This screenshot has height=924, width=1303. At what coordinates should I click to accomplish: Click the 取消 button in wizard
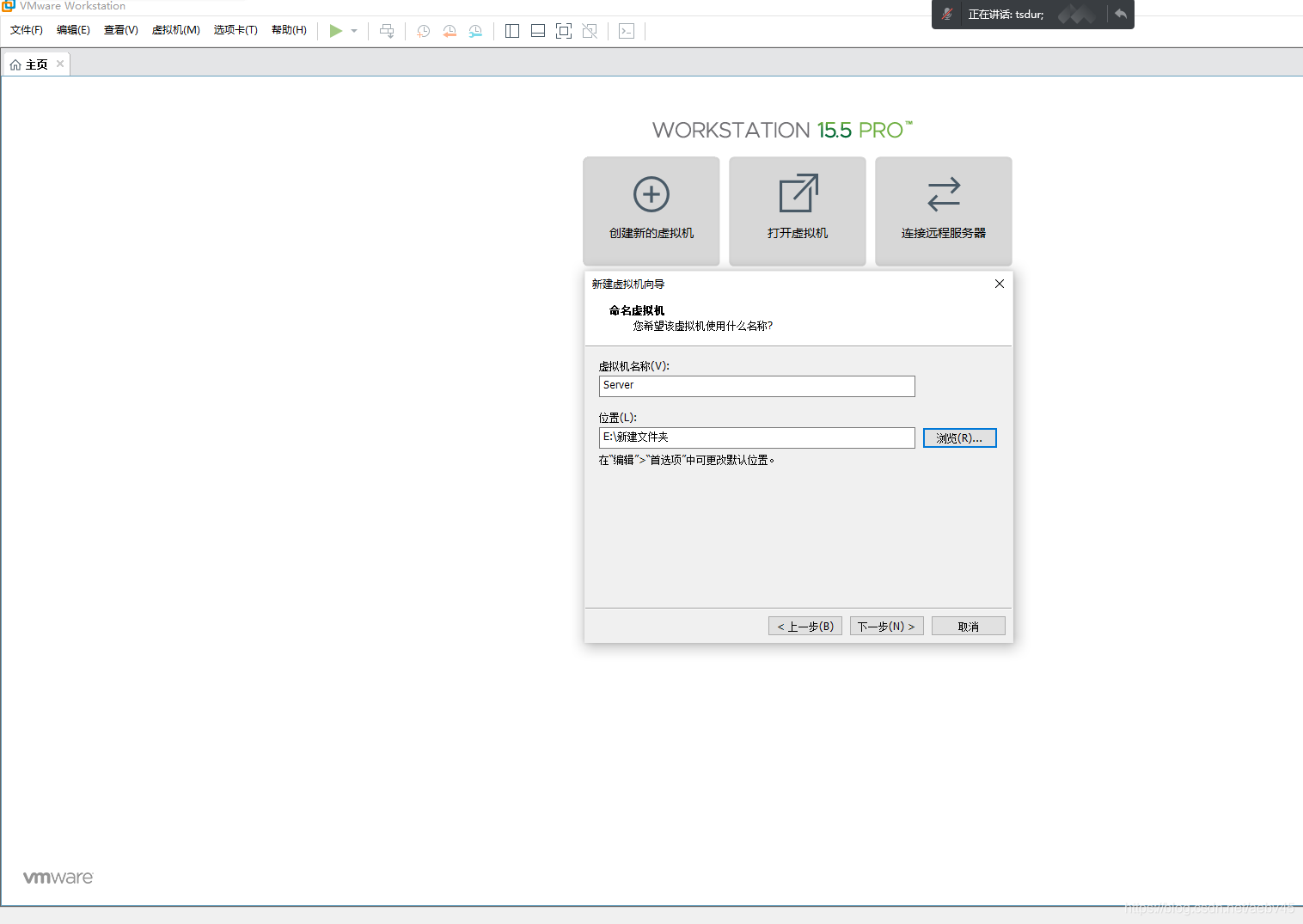click(969, 626)
